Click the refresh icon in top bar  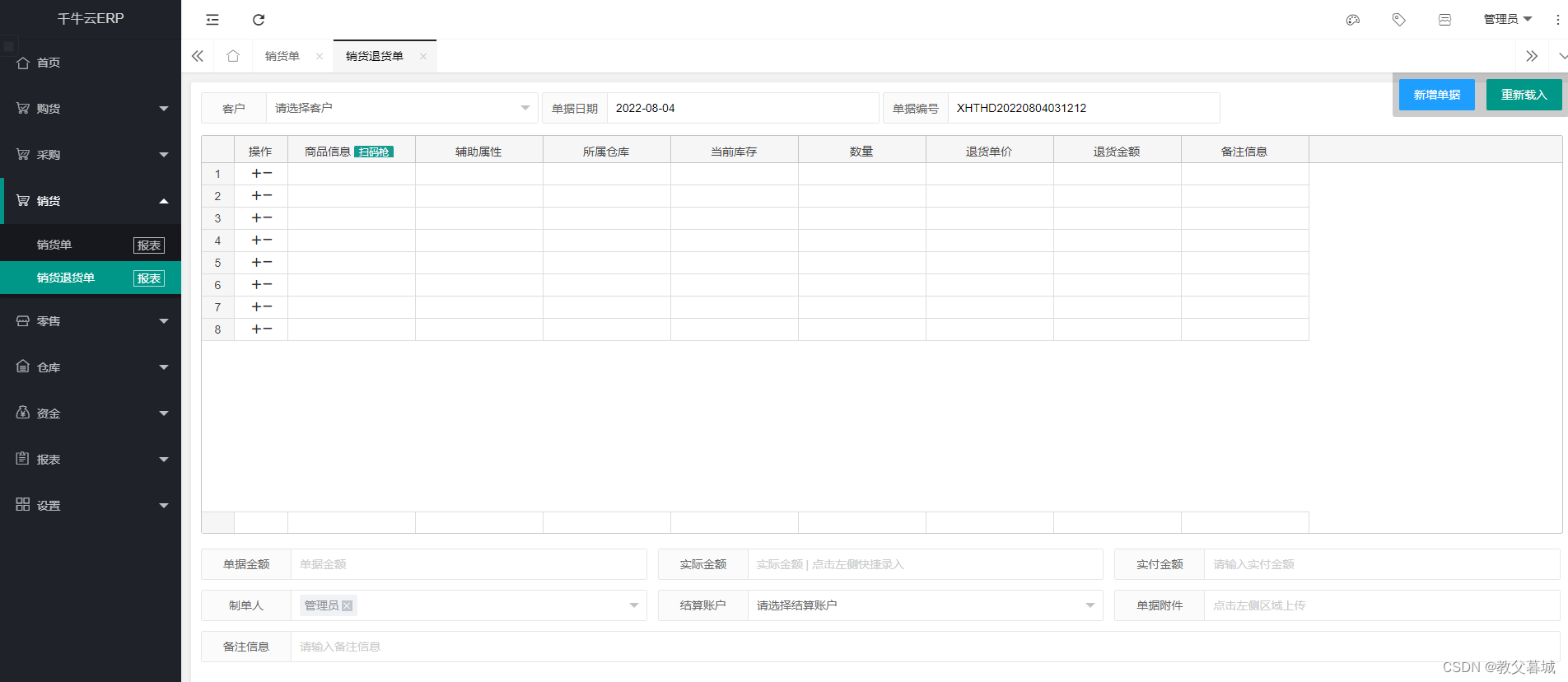point(259,20)
